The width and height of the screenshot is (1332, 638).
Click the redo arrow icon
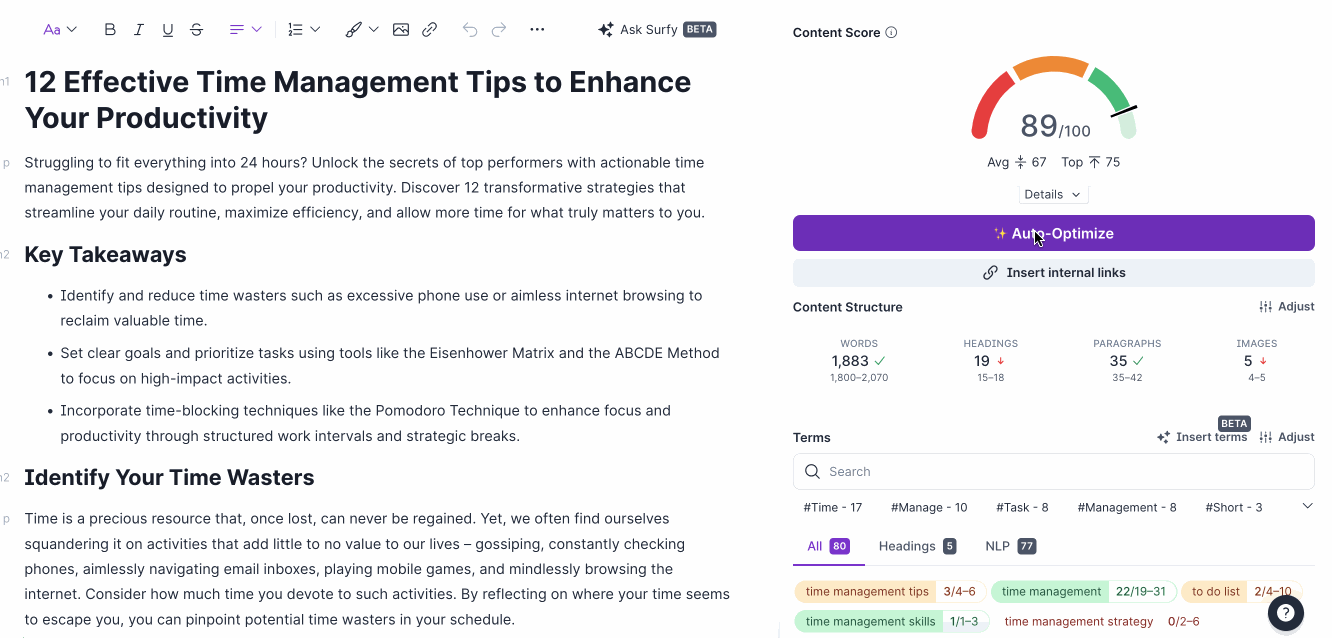tap(499, 30)
